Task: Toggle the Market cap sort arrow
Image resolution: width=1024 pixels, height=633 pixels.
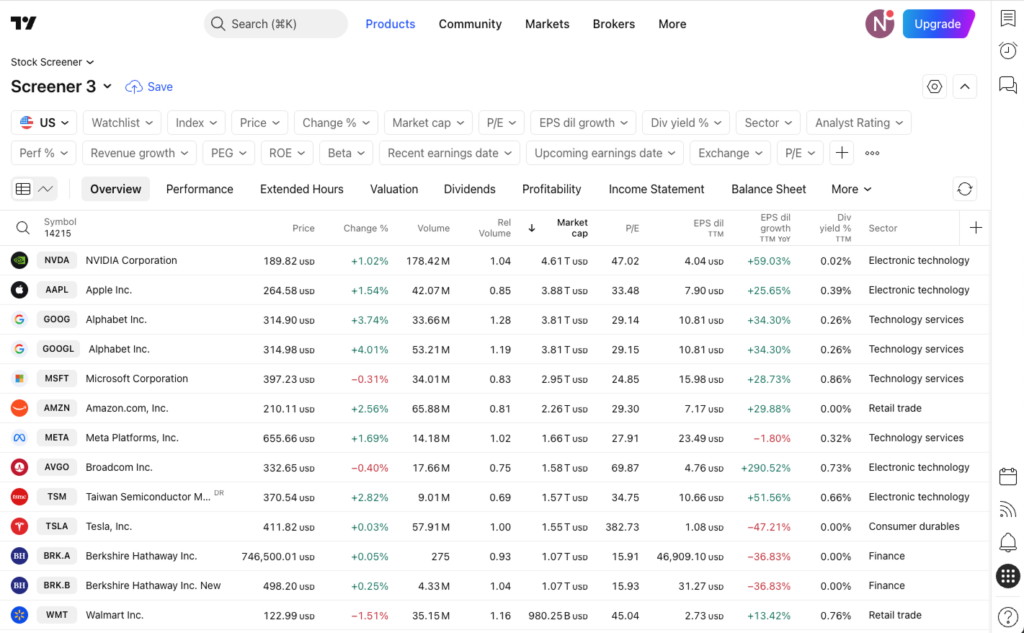Action: (x=531, y=227)
